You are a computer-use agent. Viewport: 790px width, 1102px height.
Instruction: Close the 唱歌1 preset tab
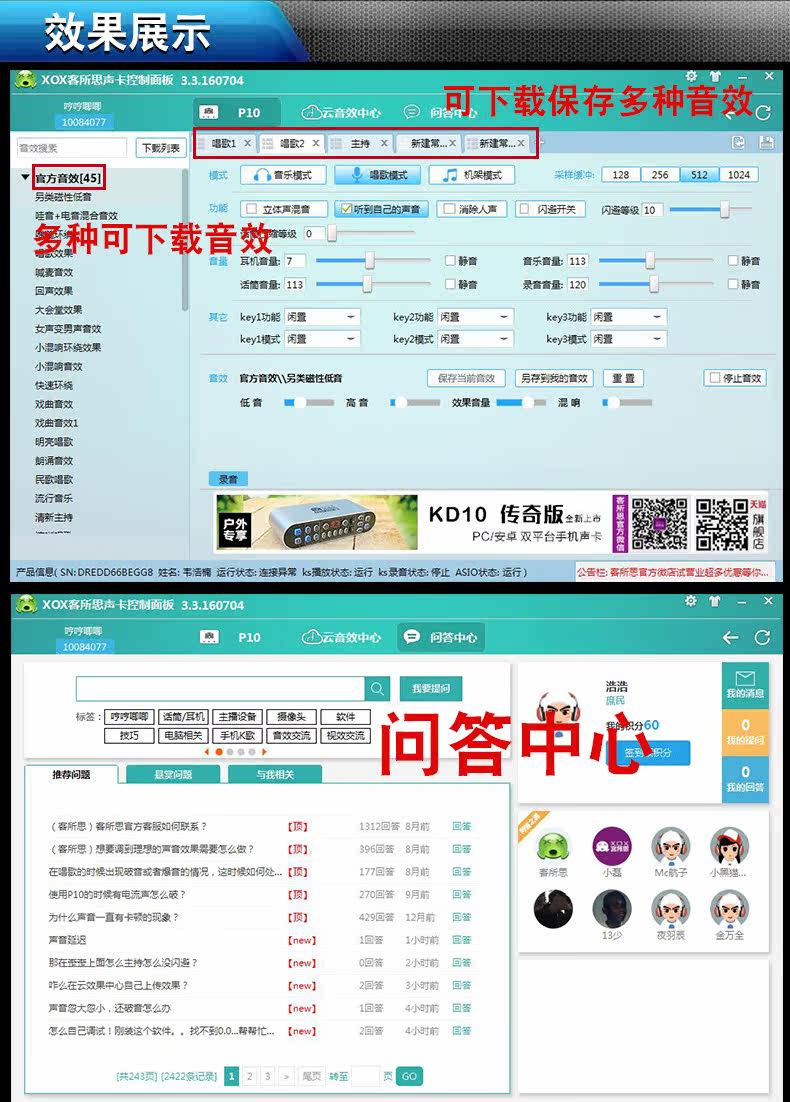click(x=247, y=143)
